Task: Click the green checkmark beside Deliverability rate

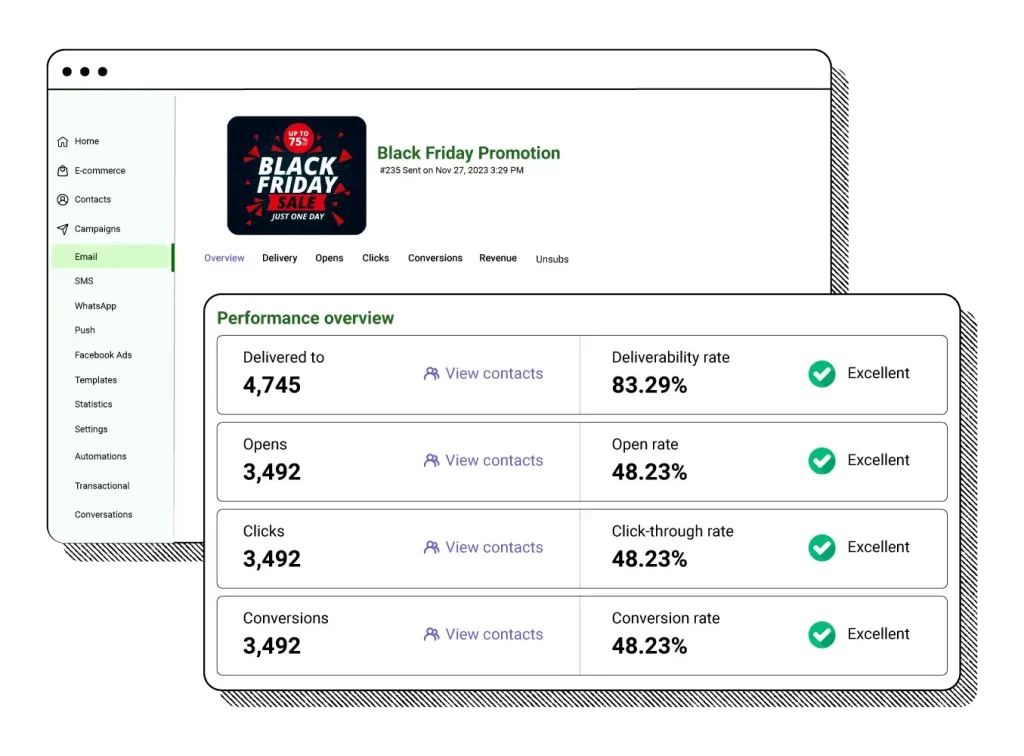Action: [821, 374]
